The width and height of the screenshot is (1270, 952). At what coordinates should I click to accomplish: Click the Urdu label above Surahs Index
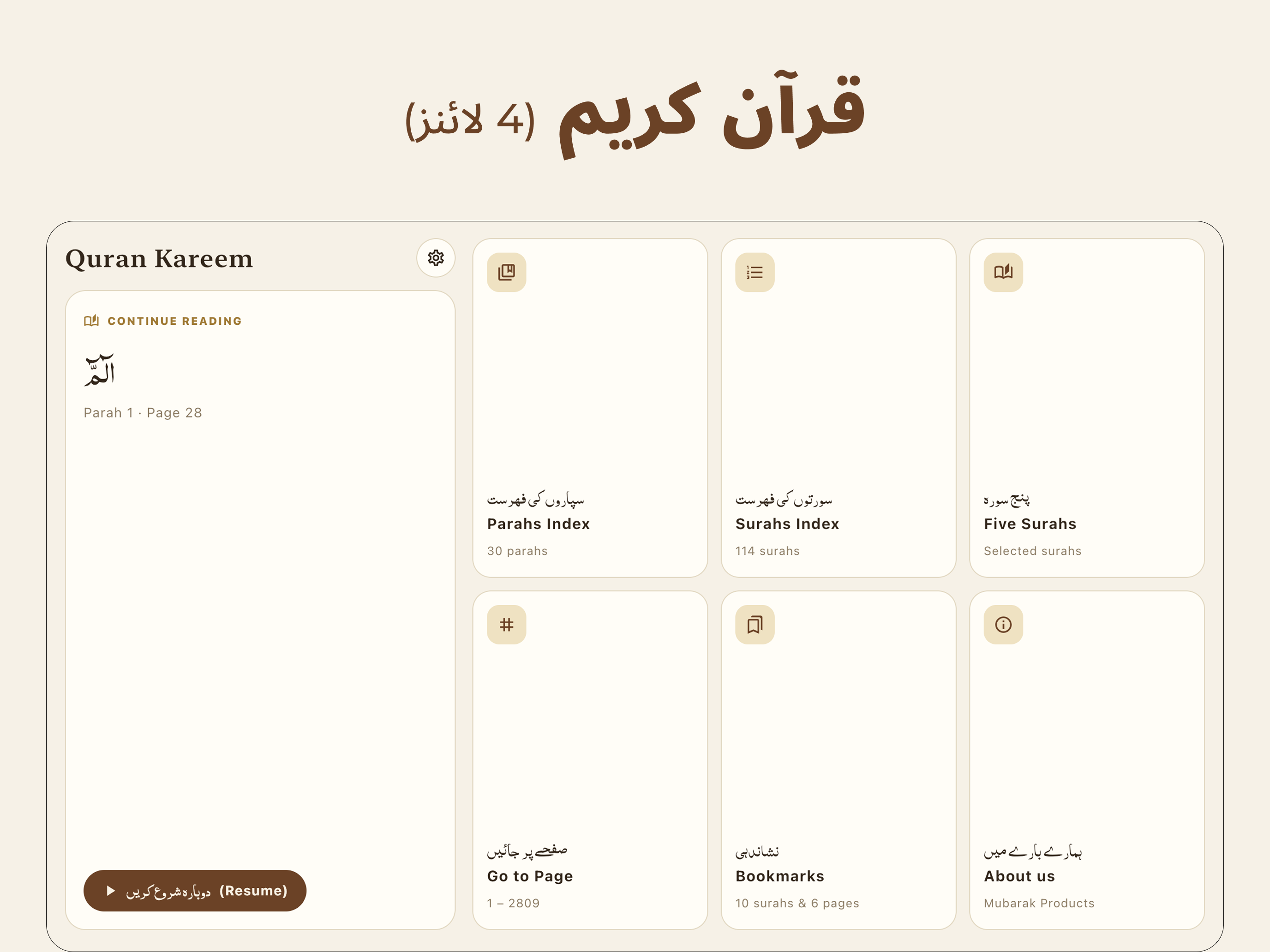[784, 499]
